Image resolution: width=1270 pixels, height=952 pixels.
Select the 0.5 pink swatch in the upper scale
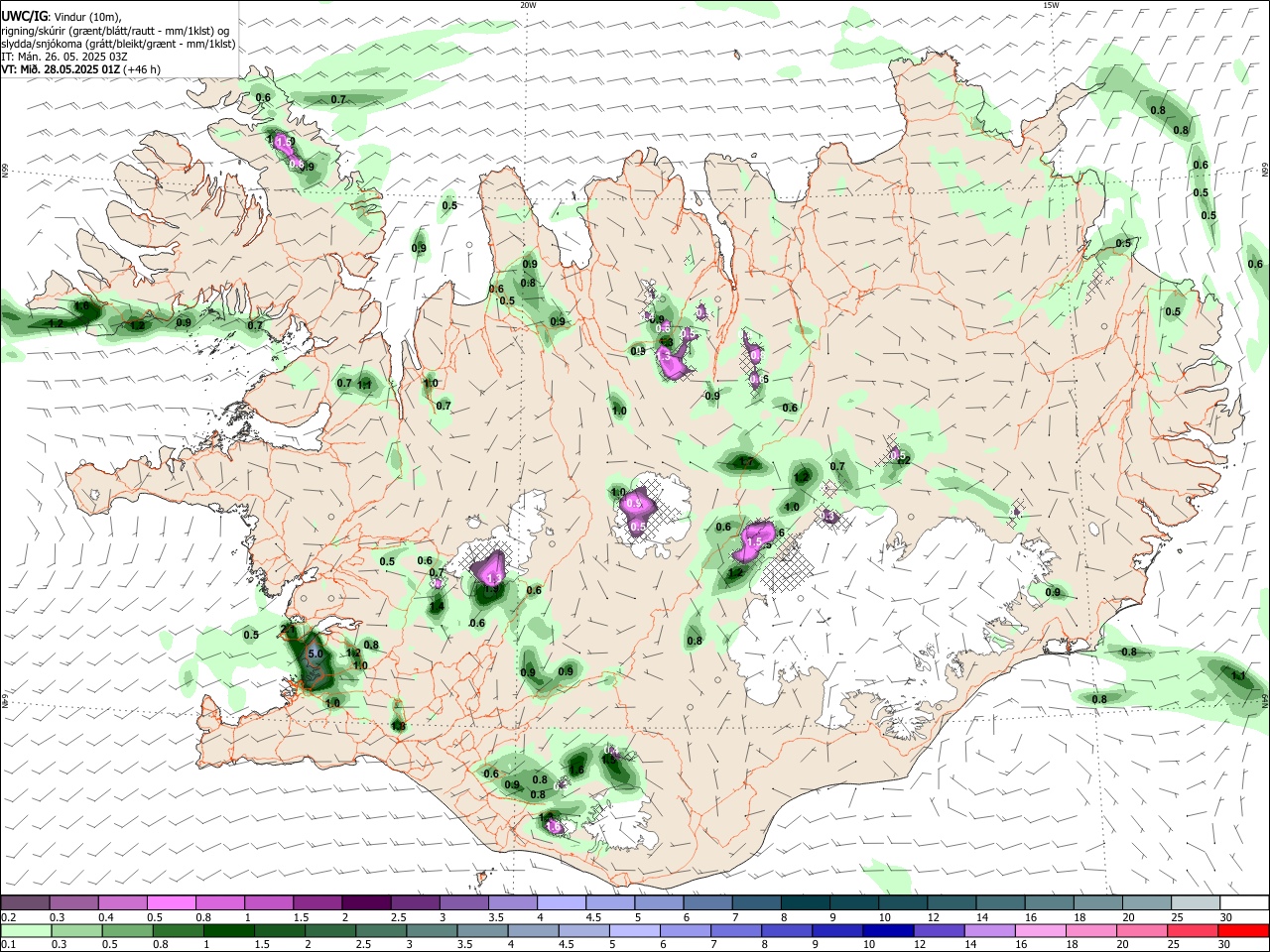(x=171, y=903)
